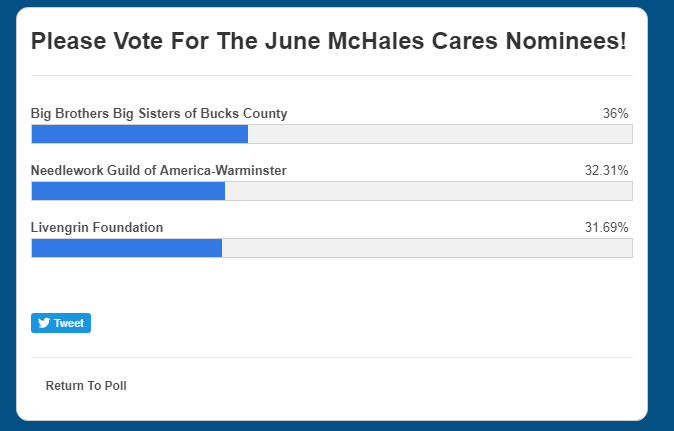Click the June McHales Cares Nominees heading
Screen dimensions: 674x431
click(x=329, y=42)
